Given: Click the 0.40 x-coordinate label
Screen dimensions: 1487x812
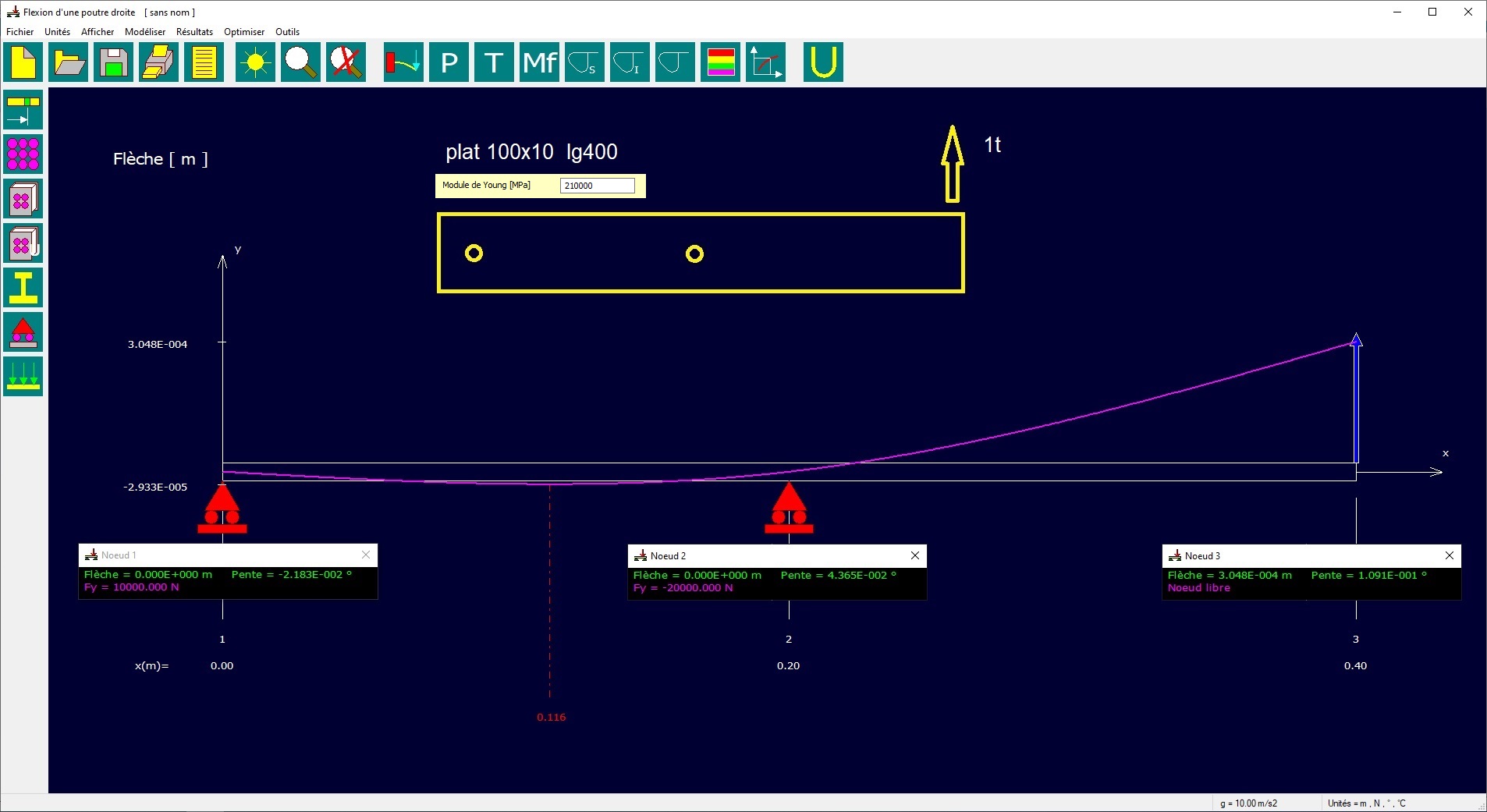Looking at the screenshot, I should point(1356,666).
